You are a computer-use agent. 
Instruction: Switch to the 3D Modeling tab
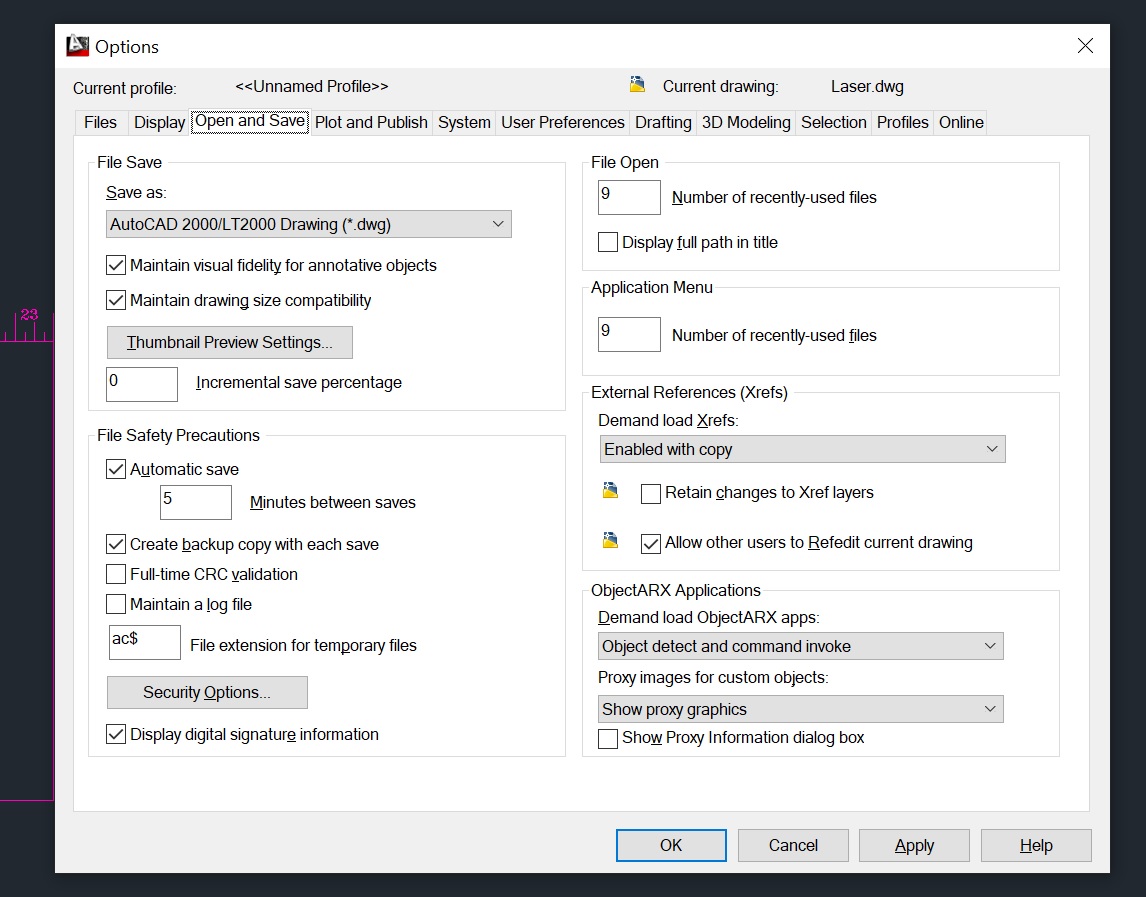(745, 122)
